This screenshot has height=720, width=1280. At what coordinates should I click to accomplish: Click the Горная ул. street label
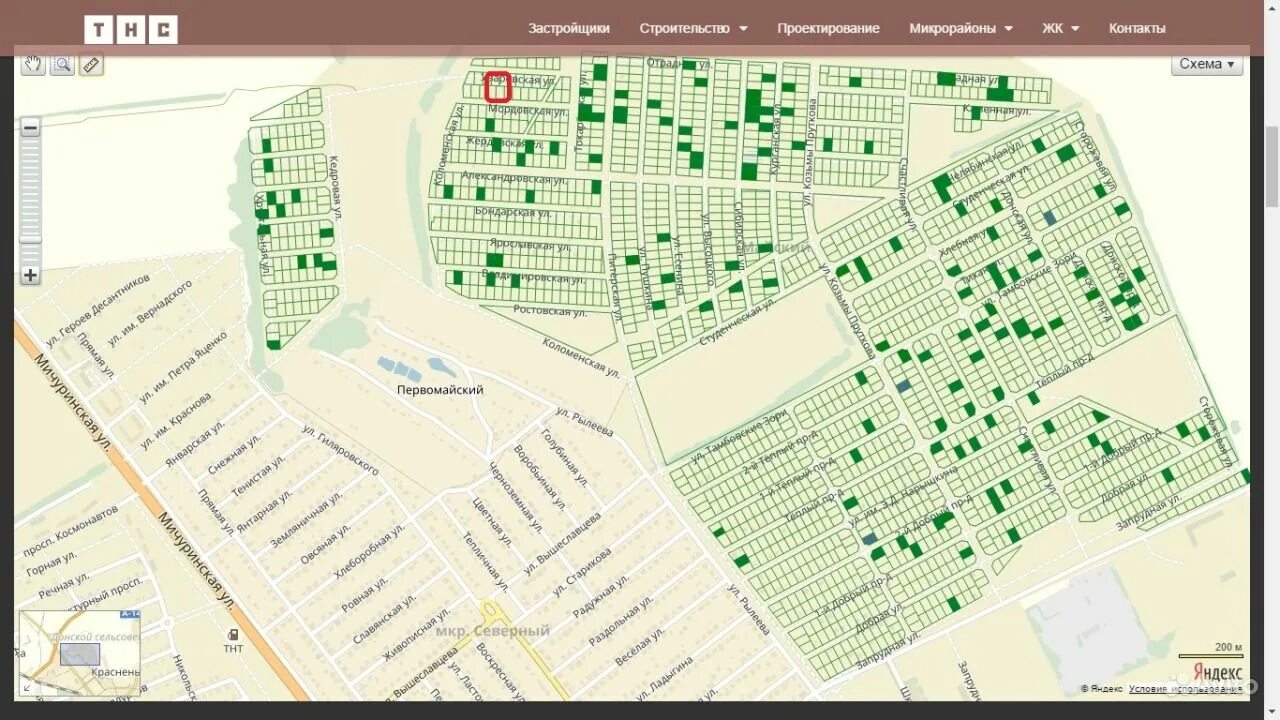(x=53, y=563)
